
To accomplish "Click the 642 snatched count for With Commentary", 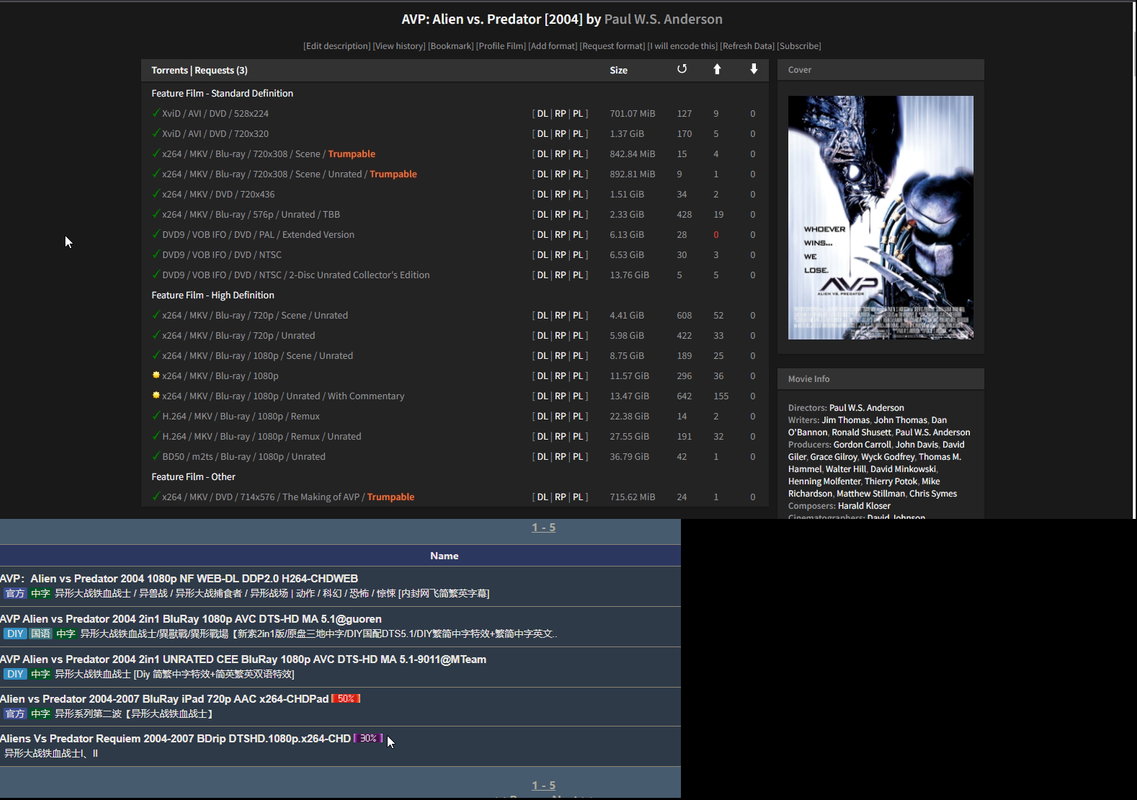I will (x=684, y=396).
